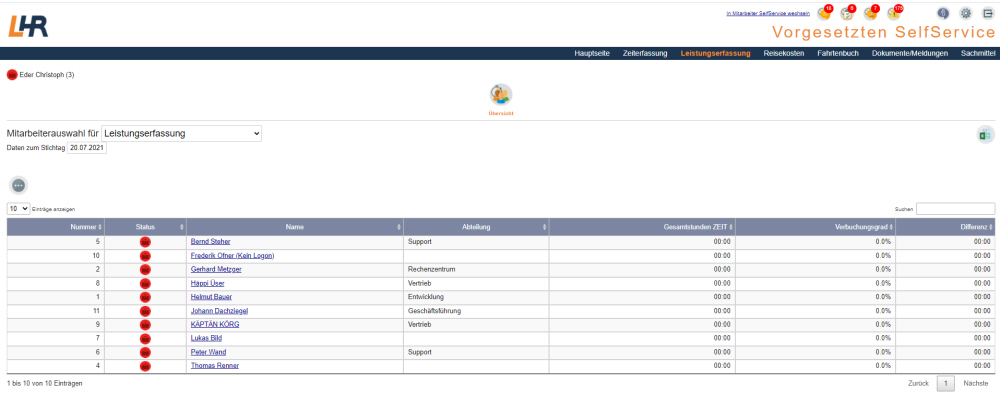This screenshot has height=394, width=1000.
Task: Click status icon in Peter Wand row
Action: pyautogui.click(x=145, y=353)
